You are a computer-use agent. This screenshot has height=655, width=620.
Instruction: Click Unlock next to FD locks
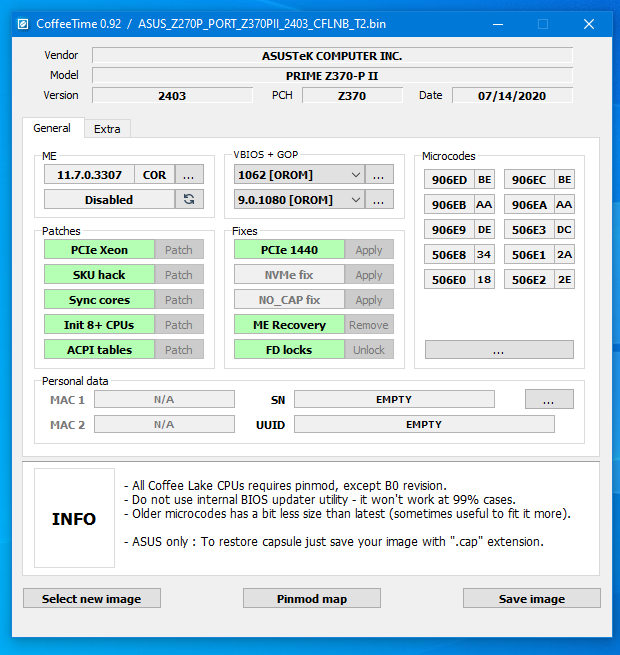click(x=369, y=350)
